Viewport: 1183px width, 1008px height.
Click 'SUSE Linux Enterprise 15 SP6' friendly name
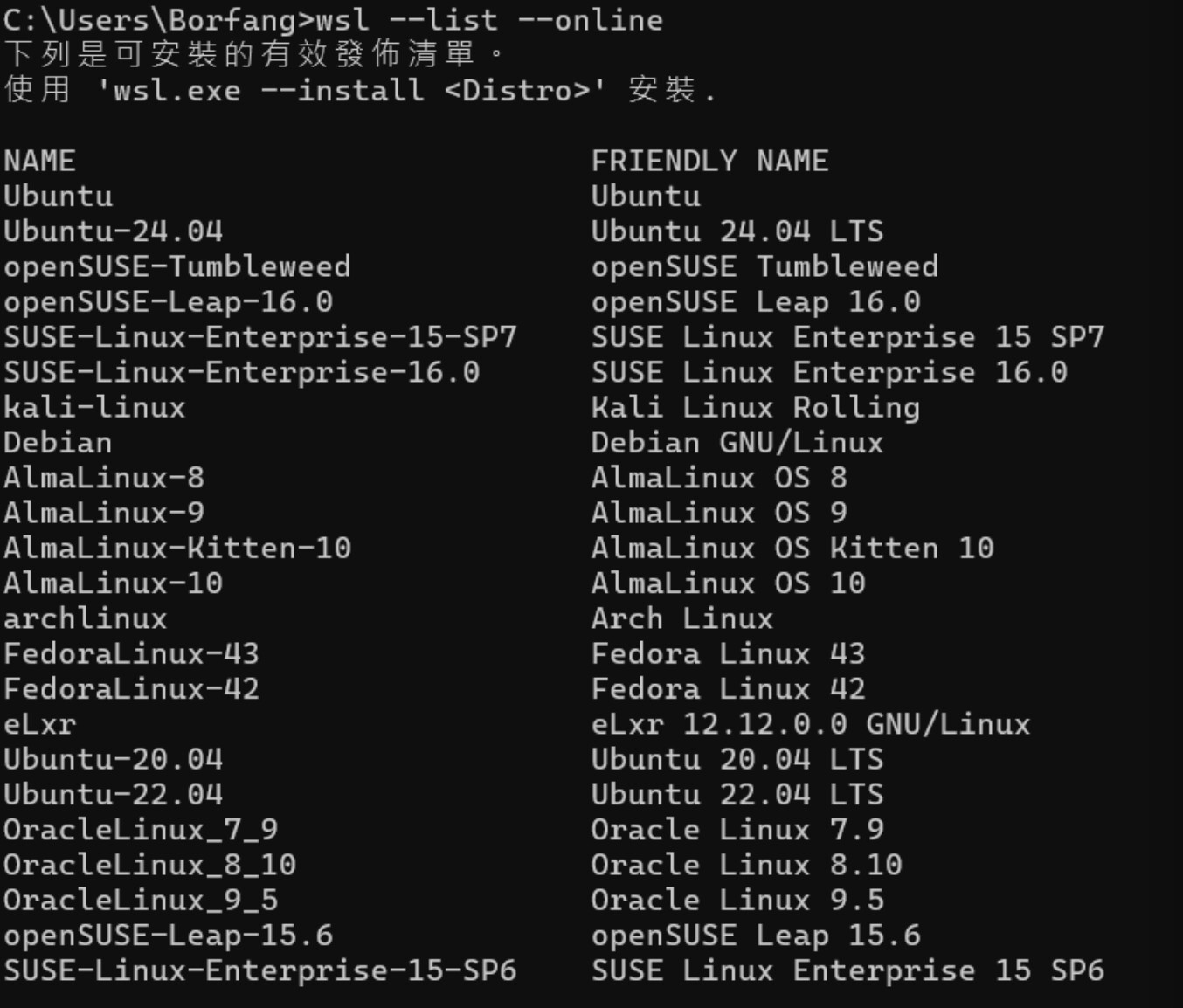click(x=847, y=970)
